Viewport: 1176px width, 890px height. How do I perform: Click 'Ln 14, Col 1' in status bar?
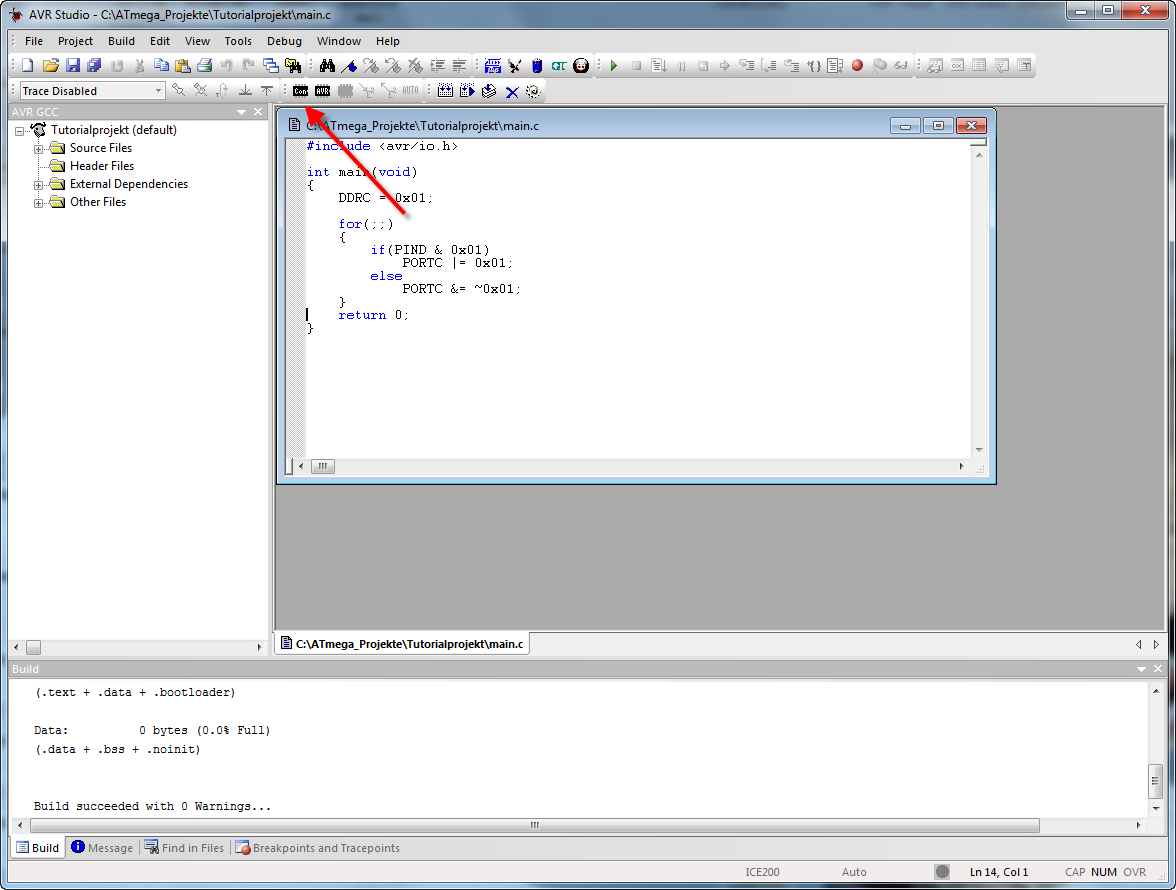click(998, 872)
